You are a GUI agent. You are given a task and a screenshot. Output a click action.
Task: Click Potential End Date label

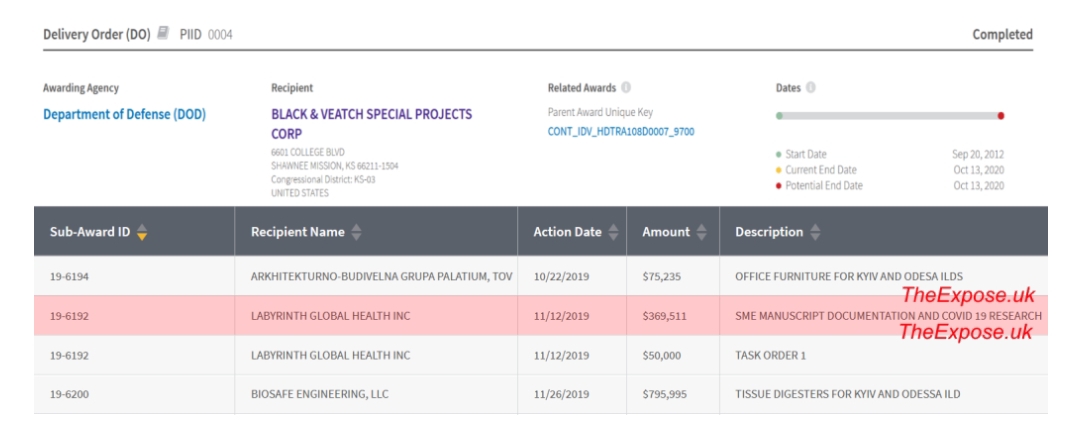click(x=824, y=185)
